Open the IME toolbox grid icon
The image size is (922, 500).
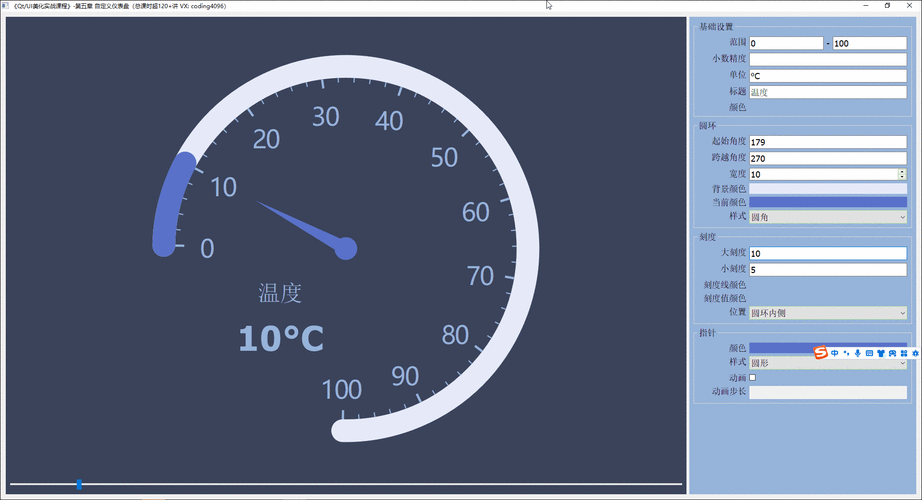pyautogui.click(x=904, y=353)
